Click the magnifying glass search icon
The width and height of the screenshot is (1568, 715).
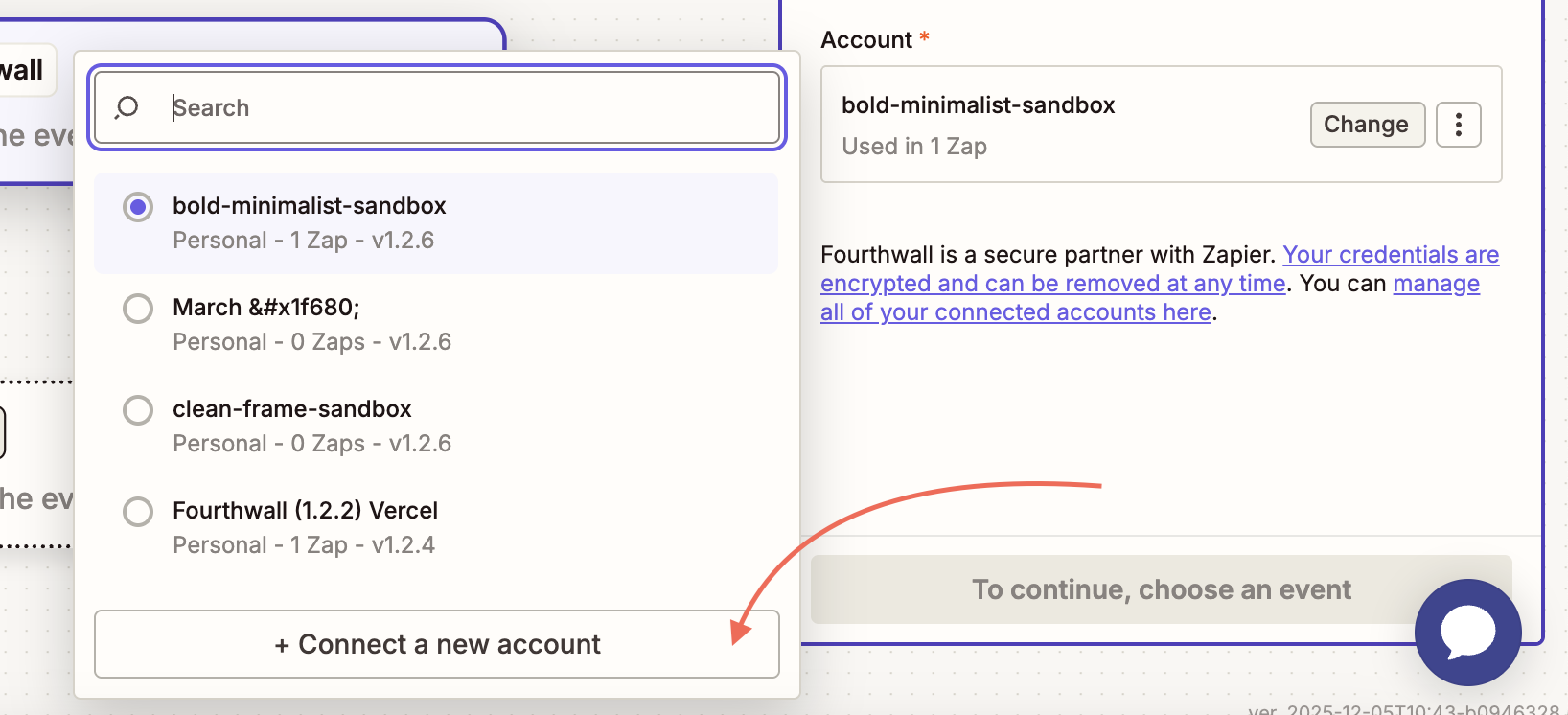tap(127, 107)
